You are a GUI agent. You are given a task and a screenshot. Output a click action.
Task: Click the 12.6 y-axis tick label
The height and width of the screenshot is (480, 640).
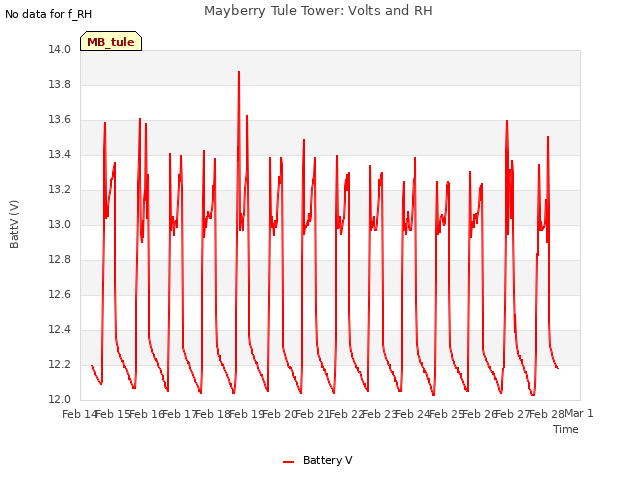point(60,294)
